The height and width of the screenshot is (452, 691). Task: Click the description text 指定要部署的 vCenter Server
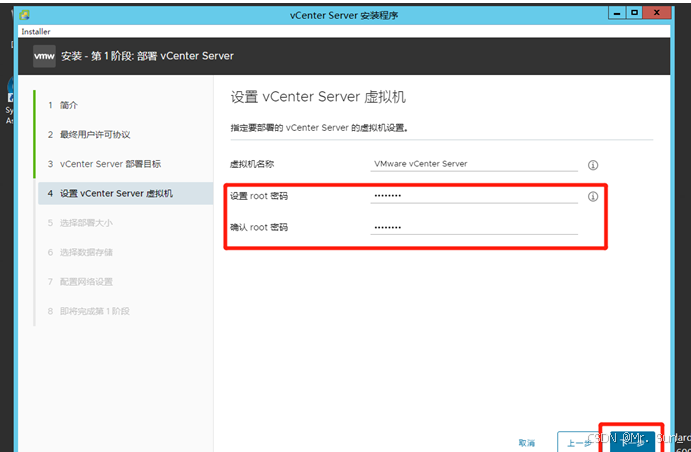click(319, 128)
